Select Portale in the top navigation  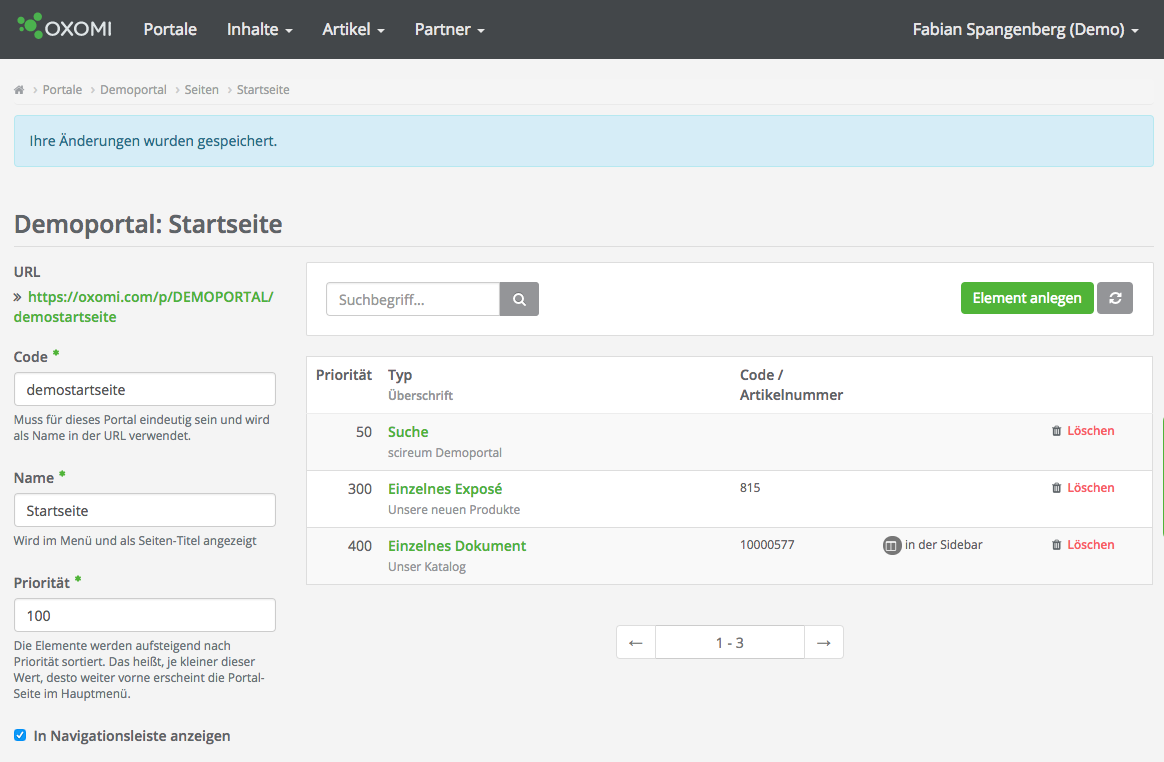[x=170, y=29]
